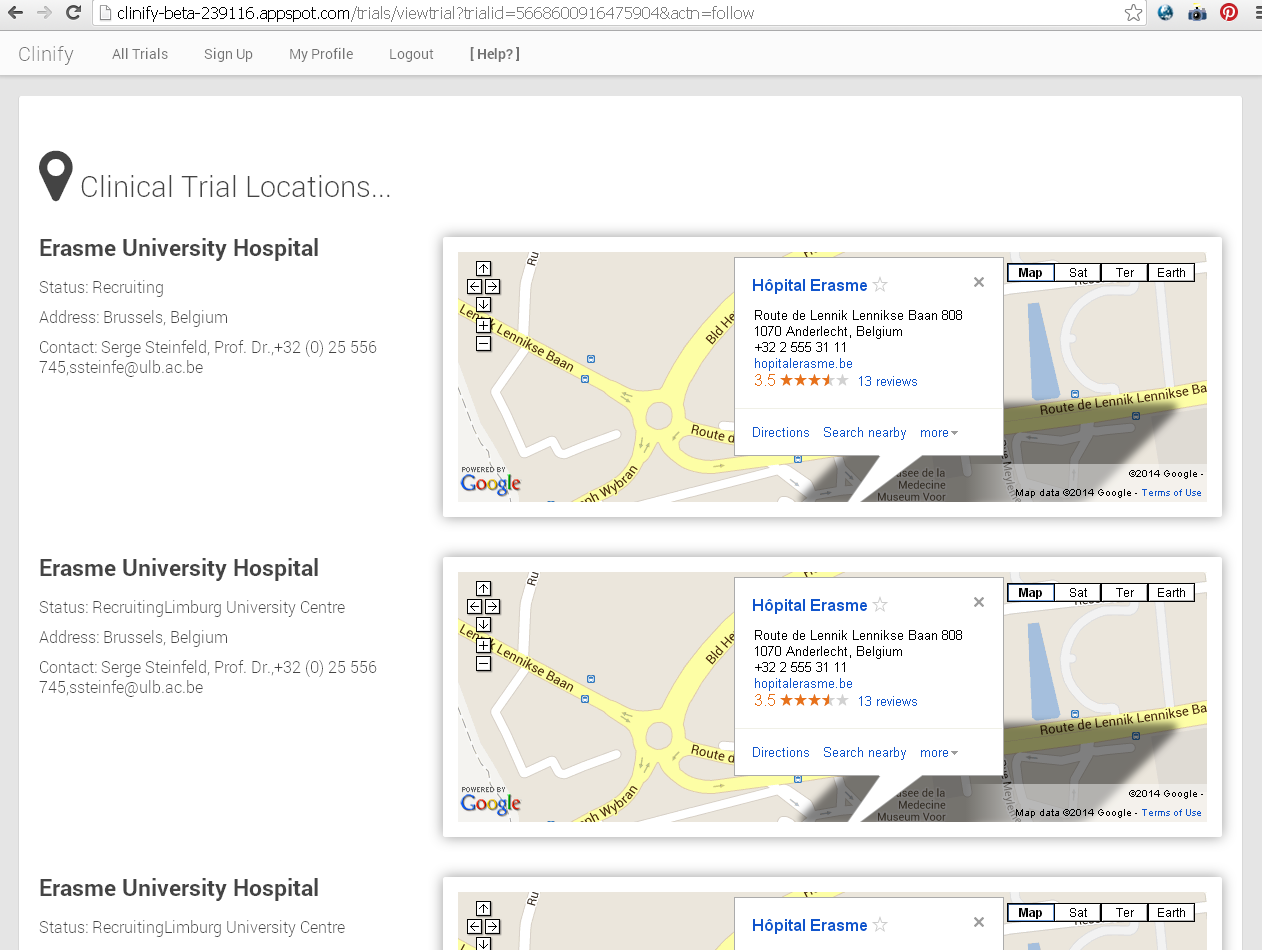
Task: Click the Google logo on the first map
Action: 490,484
